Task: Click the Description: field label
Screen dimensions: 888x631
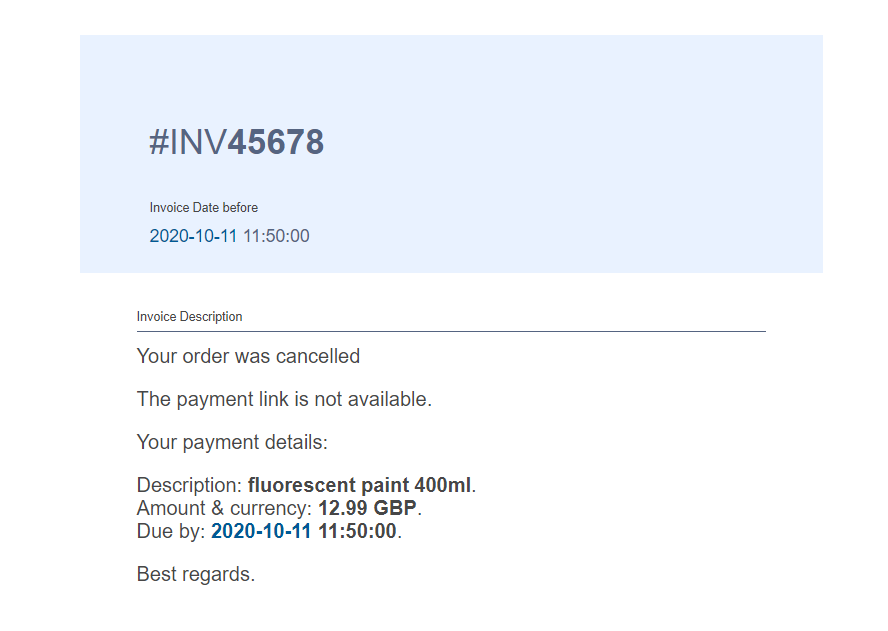Action: (190, 485)
